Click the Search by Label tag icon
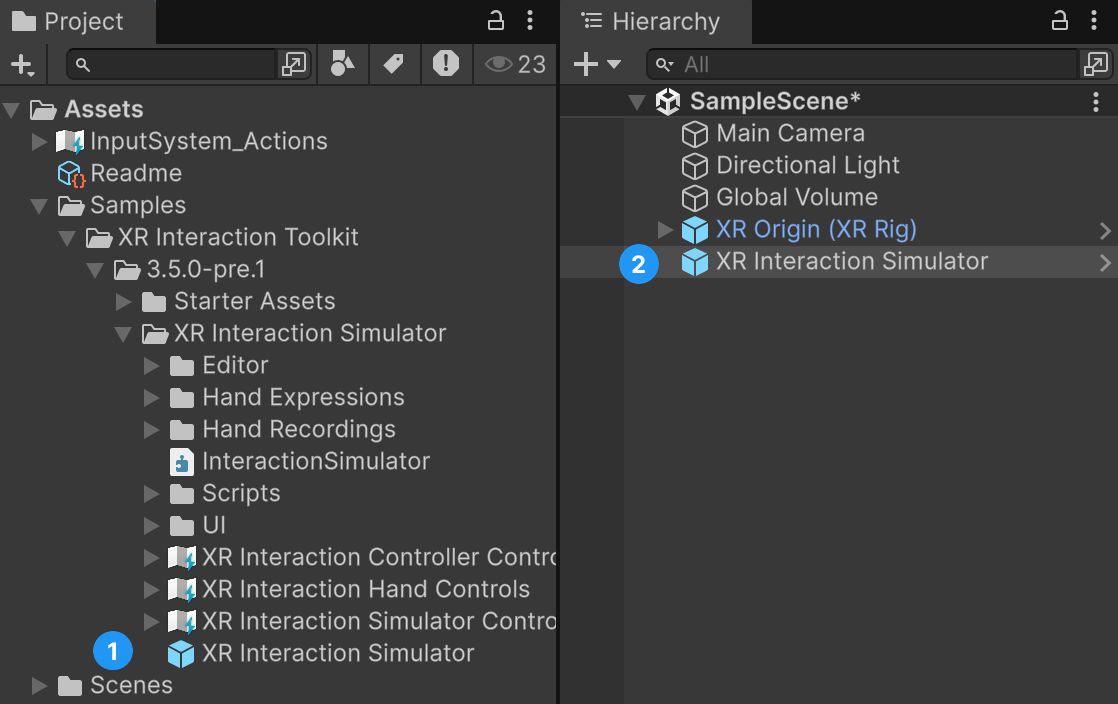1118x704 pixels. point(394,64)
